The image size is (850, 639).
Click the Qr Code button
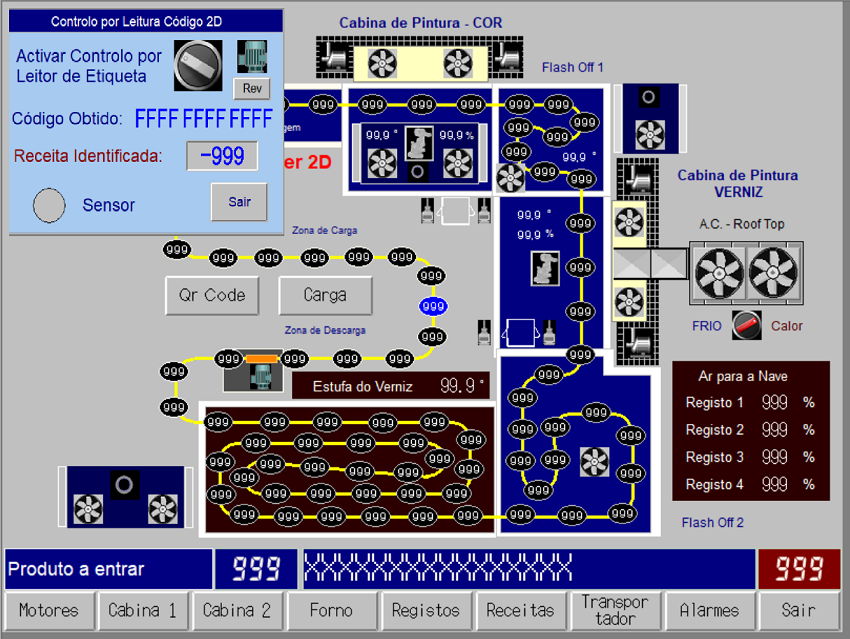(x=212, y=296)
